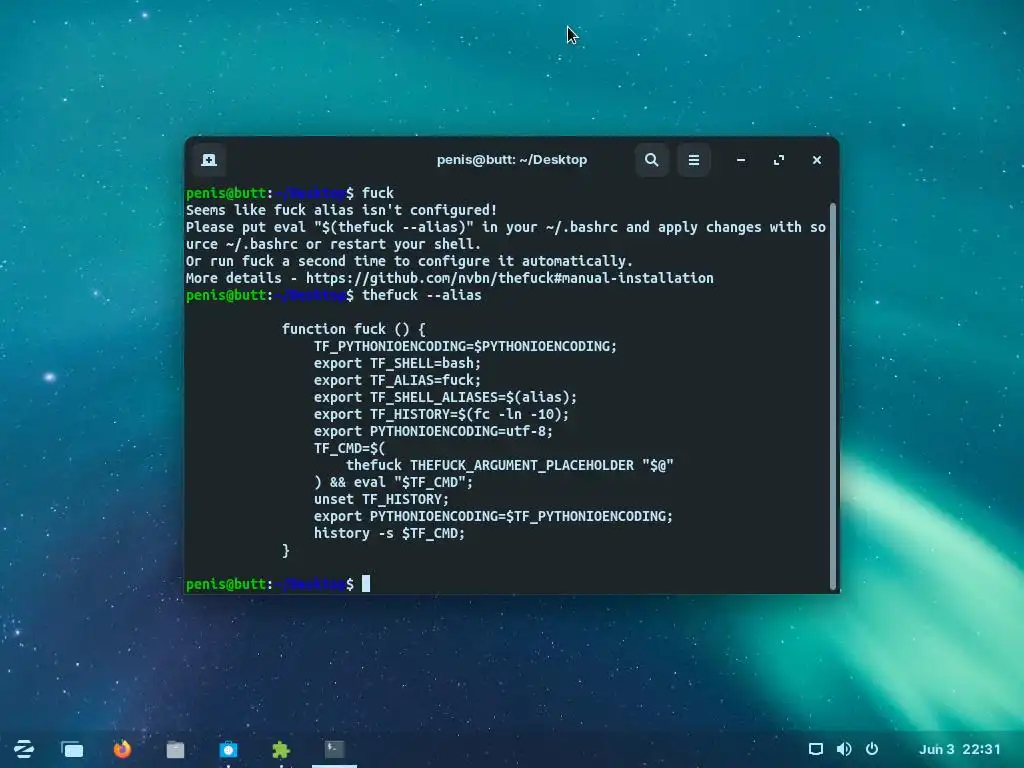
Task: Maximize the terminal window
Action: (x=778, y=160)
